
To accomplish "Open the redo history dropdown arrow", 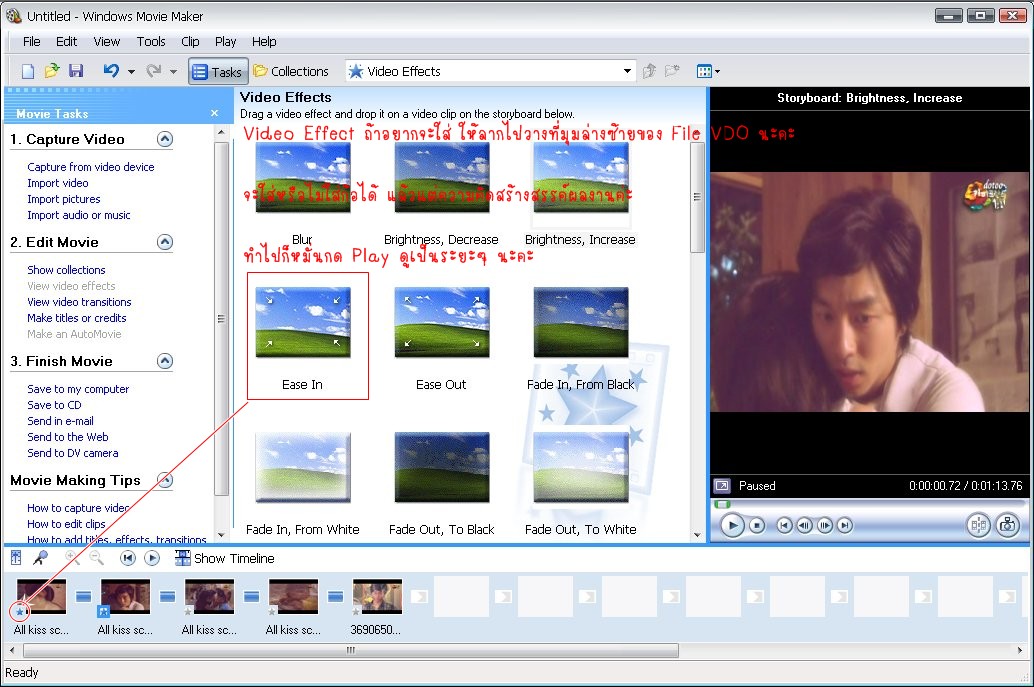I will [x=173, y=71].
